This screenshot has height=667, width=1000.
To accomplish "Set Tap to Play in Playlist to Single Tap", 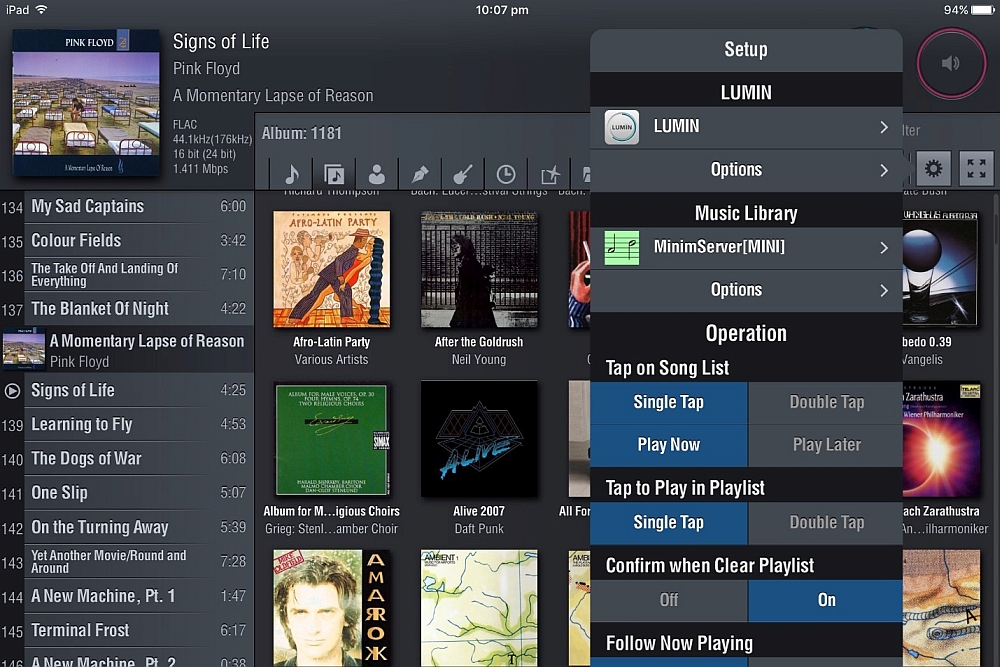I will tap(668, 523).
